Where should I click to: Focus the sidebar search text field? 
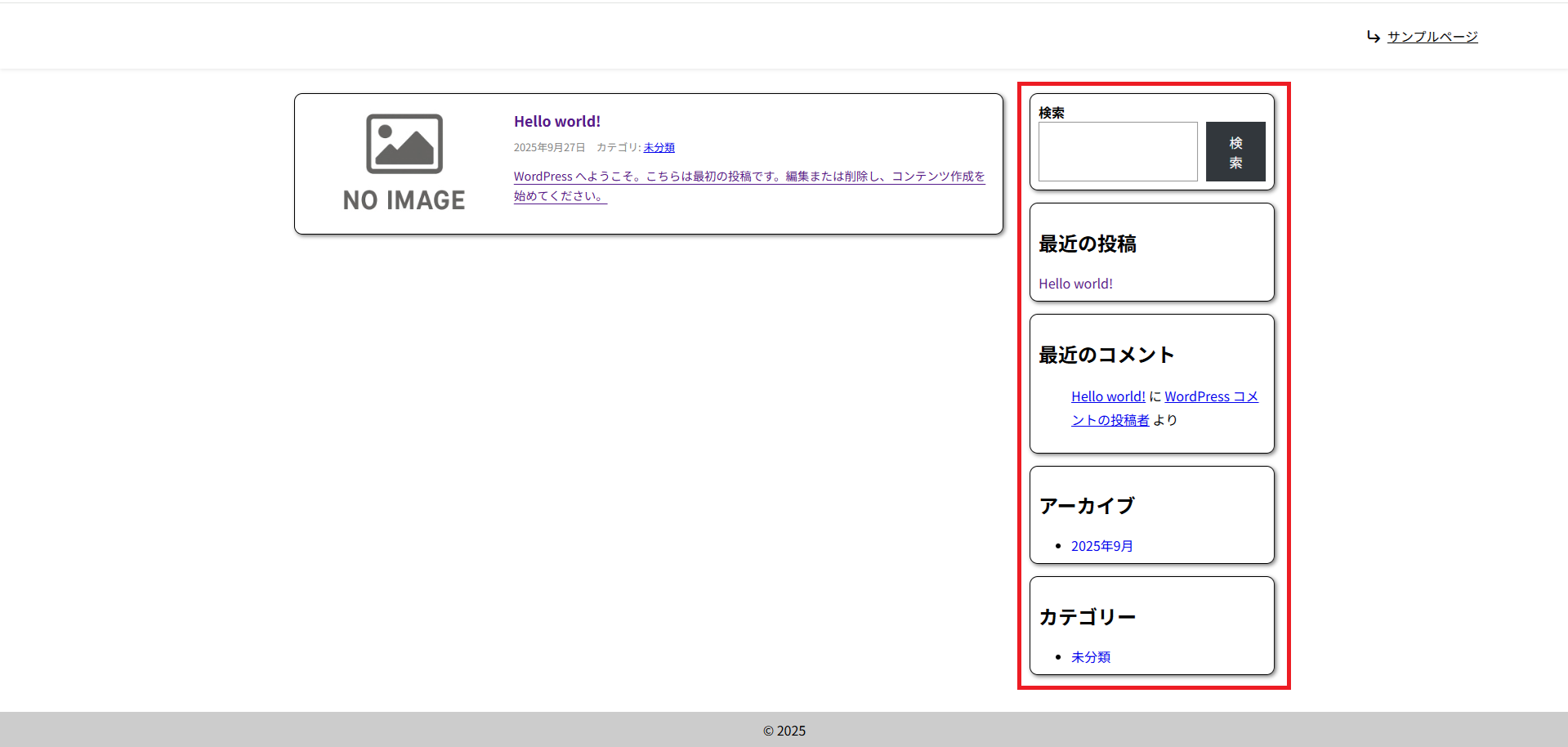[x=1117, y=152]
